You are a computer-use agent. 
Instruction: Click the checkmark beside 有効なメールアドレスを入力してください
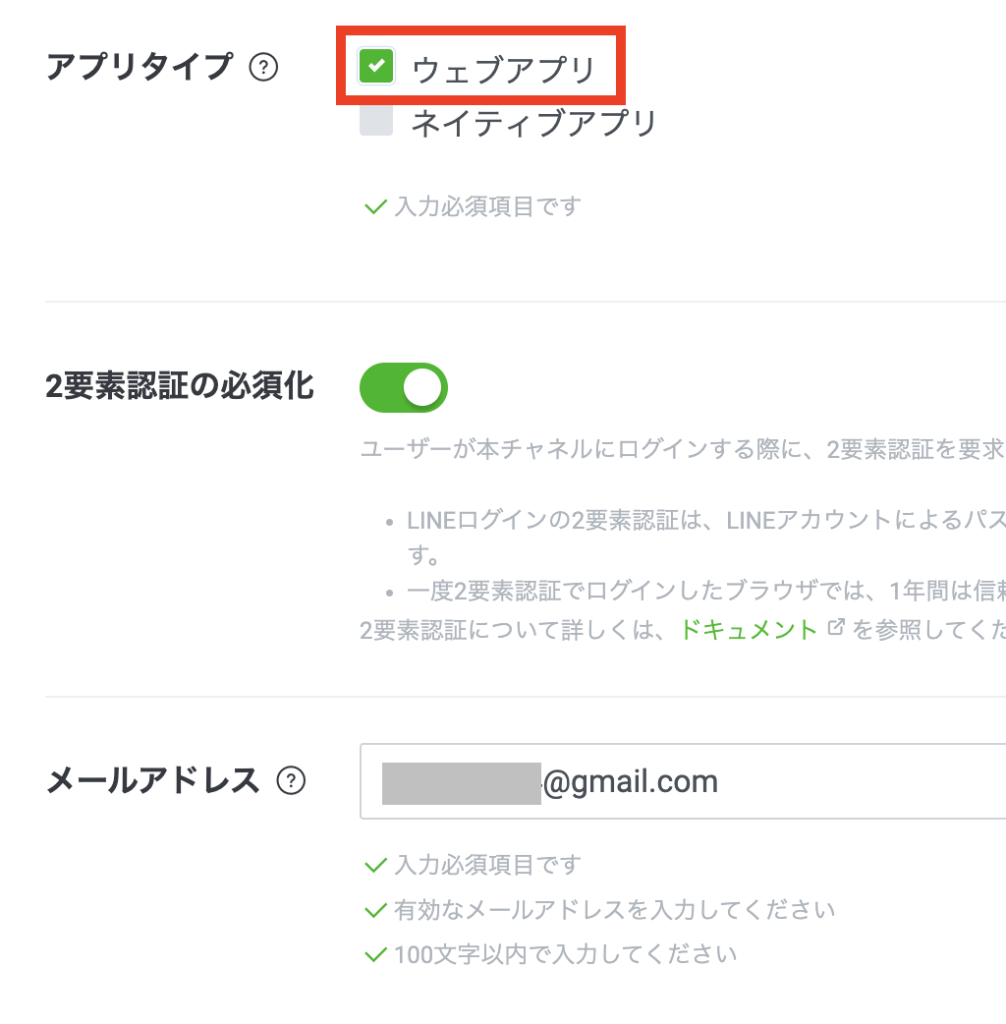click(375, 910)
